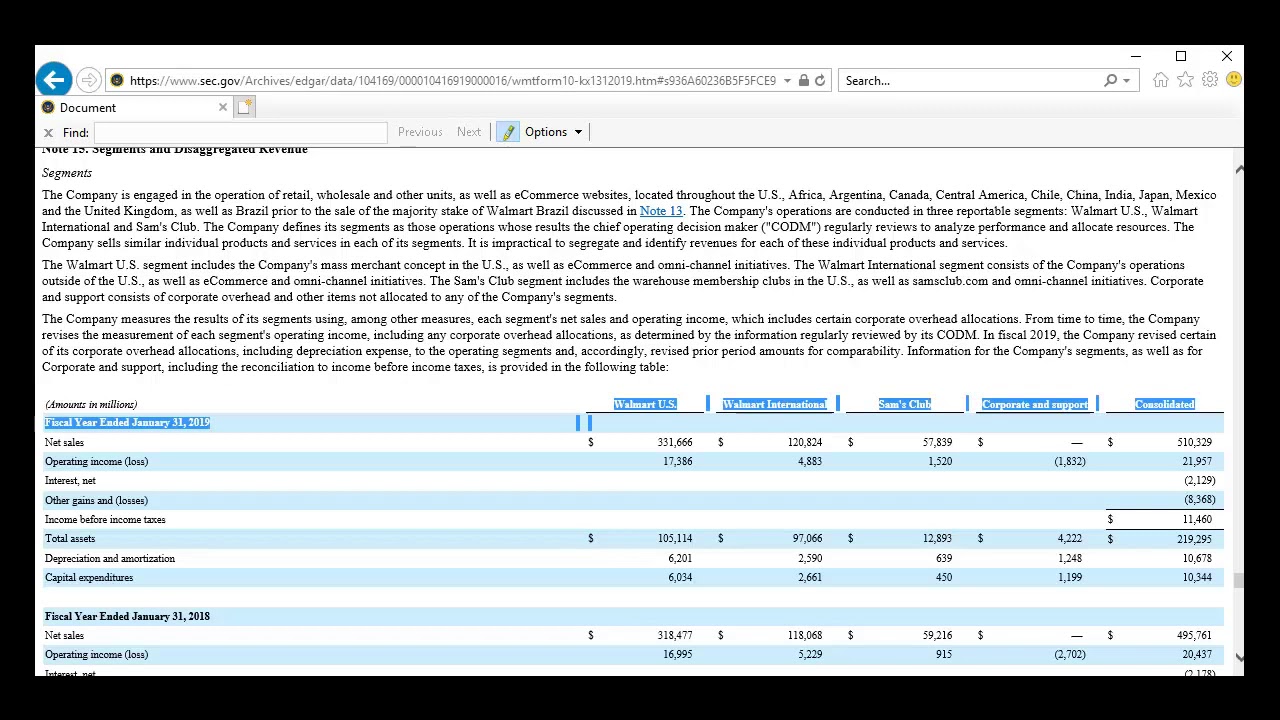Click the 'Total assets' row label
The width and height of the screenshot is (1280, 720).
coord(70,538)
